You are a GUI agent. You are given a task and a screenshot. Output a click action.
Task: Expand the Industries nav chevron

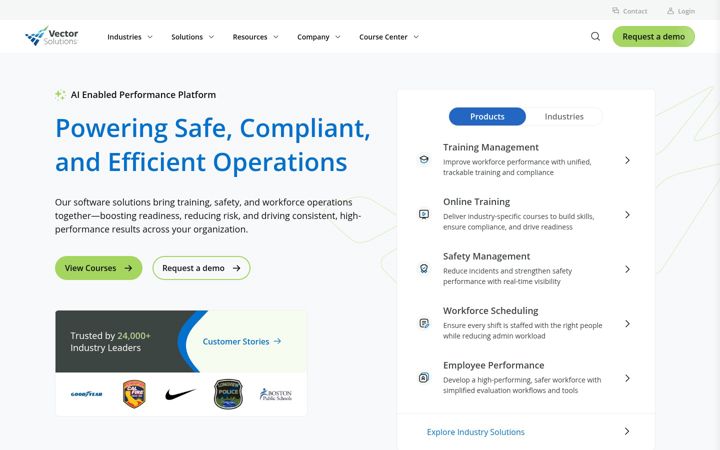tap(150, 37)
